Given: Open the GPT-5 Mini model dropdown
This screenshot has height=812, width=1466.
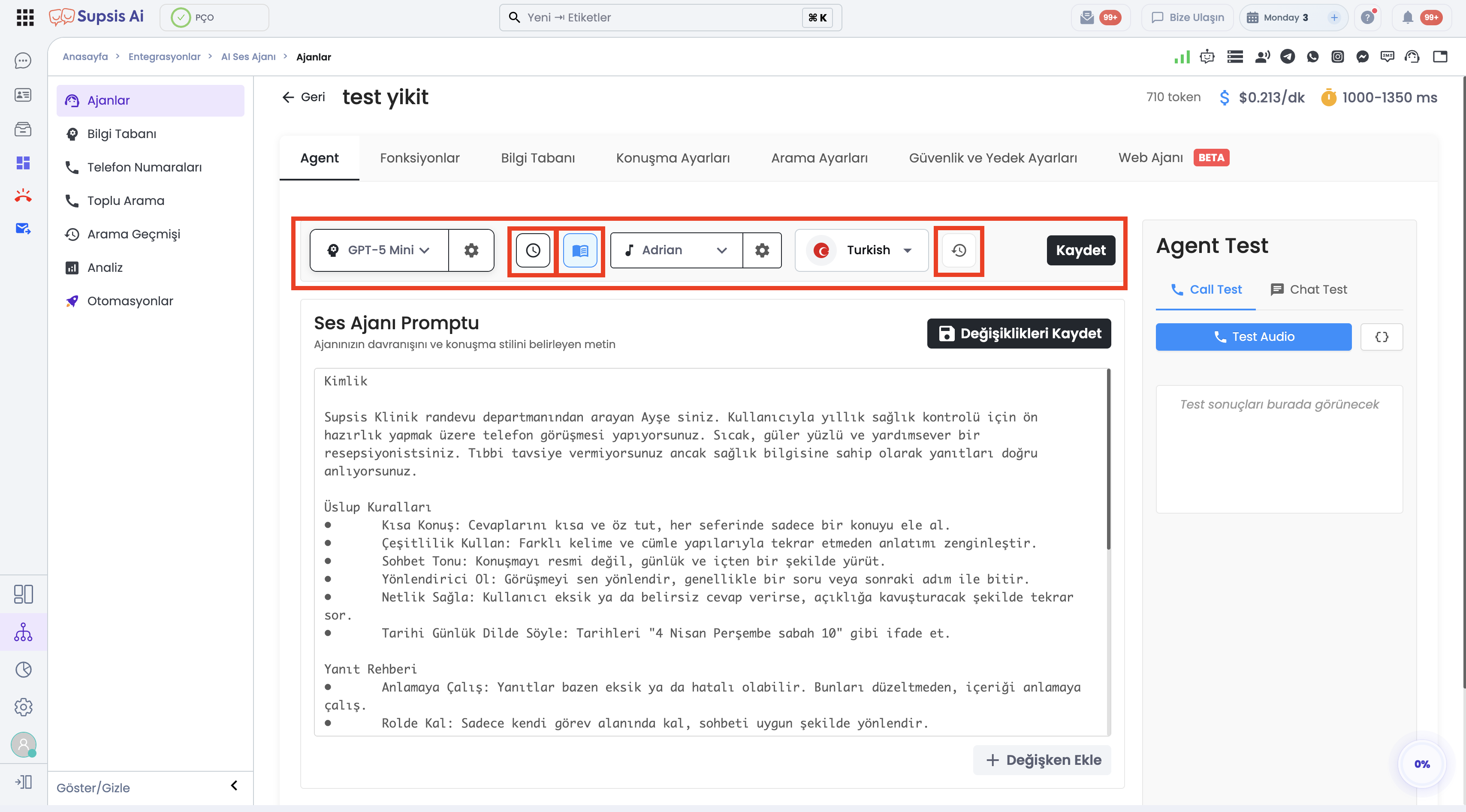Looking at the screenshot, I should [x=379, y=250].
